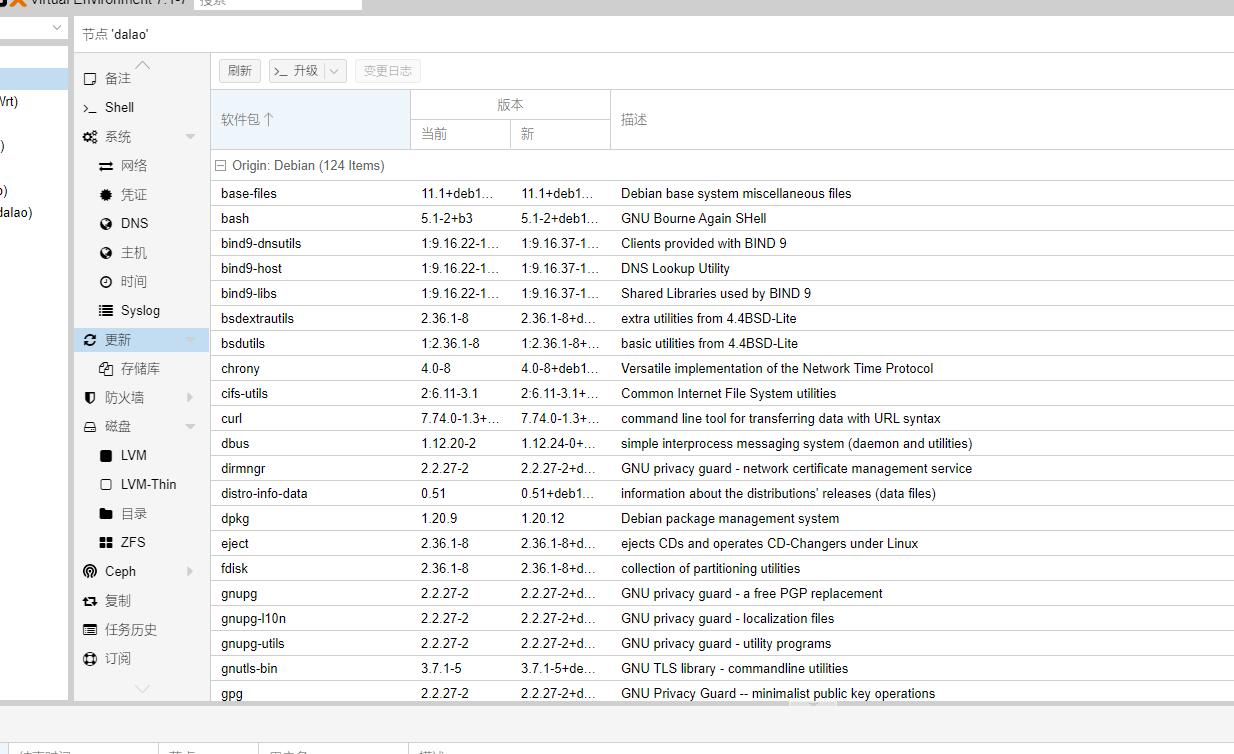Sort by the 软件包 column header
The height and width of the screenshot is (754, 1234).
click(x=311, y=119)
